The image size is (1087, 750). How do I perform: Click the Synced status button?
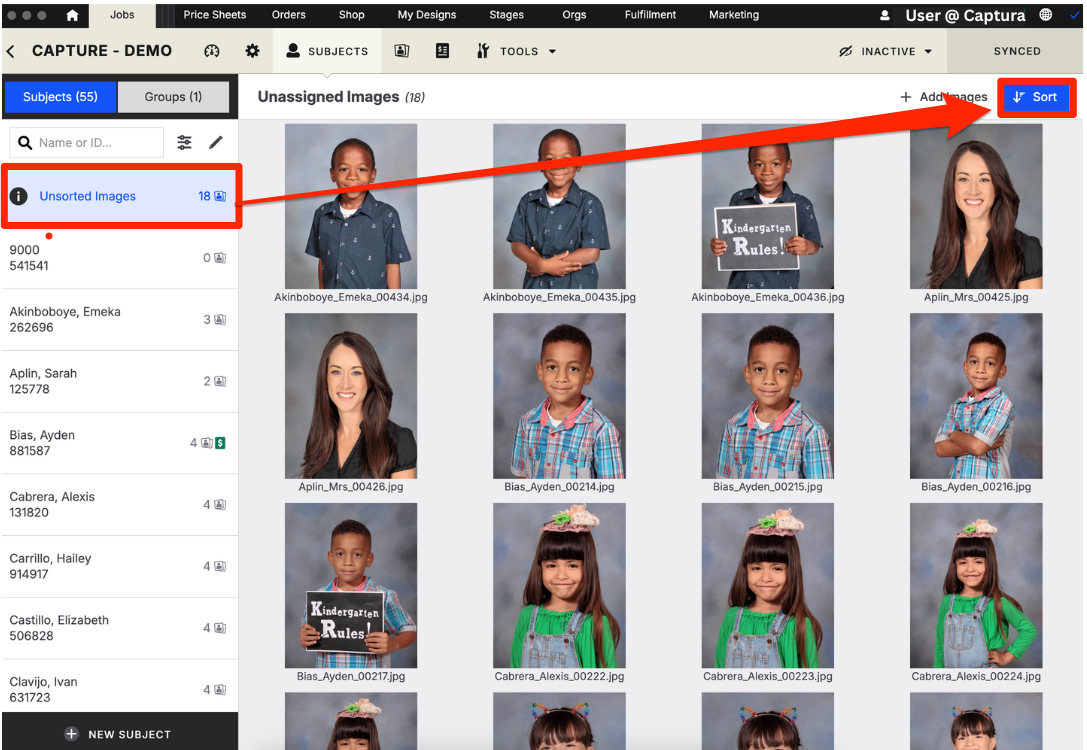point(1017,51)
